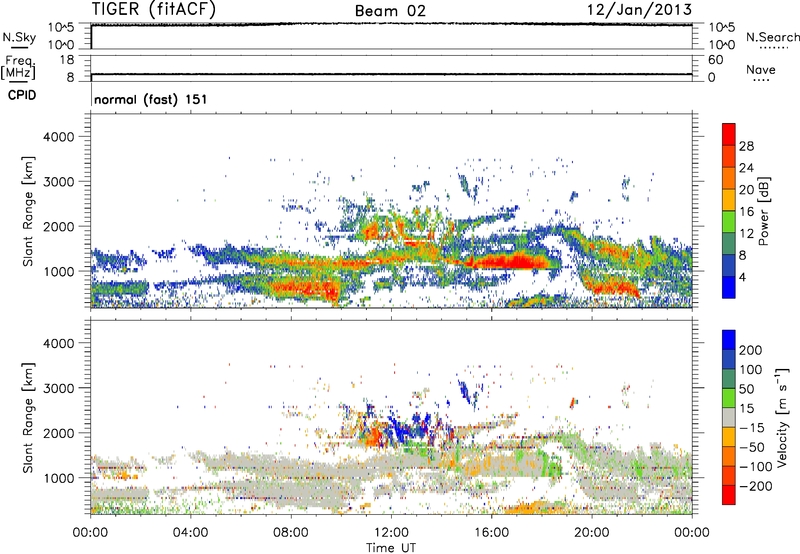
Task: Click the 16:00 time tick label
Action: pos(491,533)
